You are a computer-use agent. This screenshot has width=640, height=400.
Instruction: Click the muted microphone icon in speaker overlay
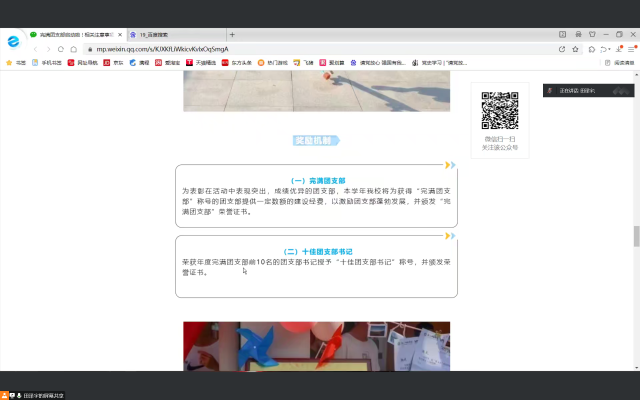coord(550,91)
